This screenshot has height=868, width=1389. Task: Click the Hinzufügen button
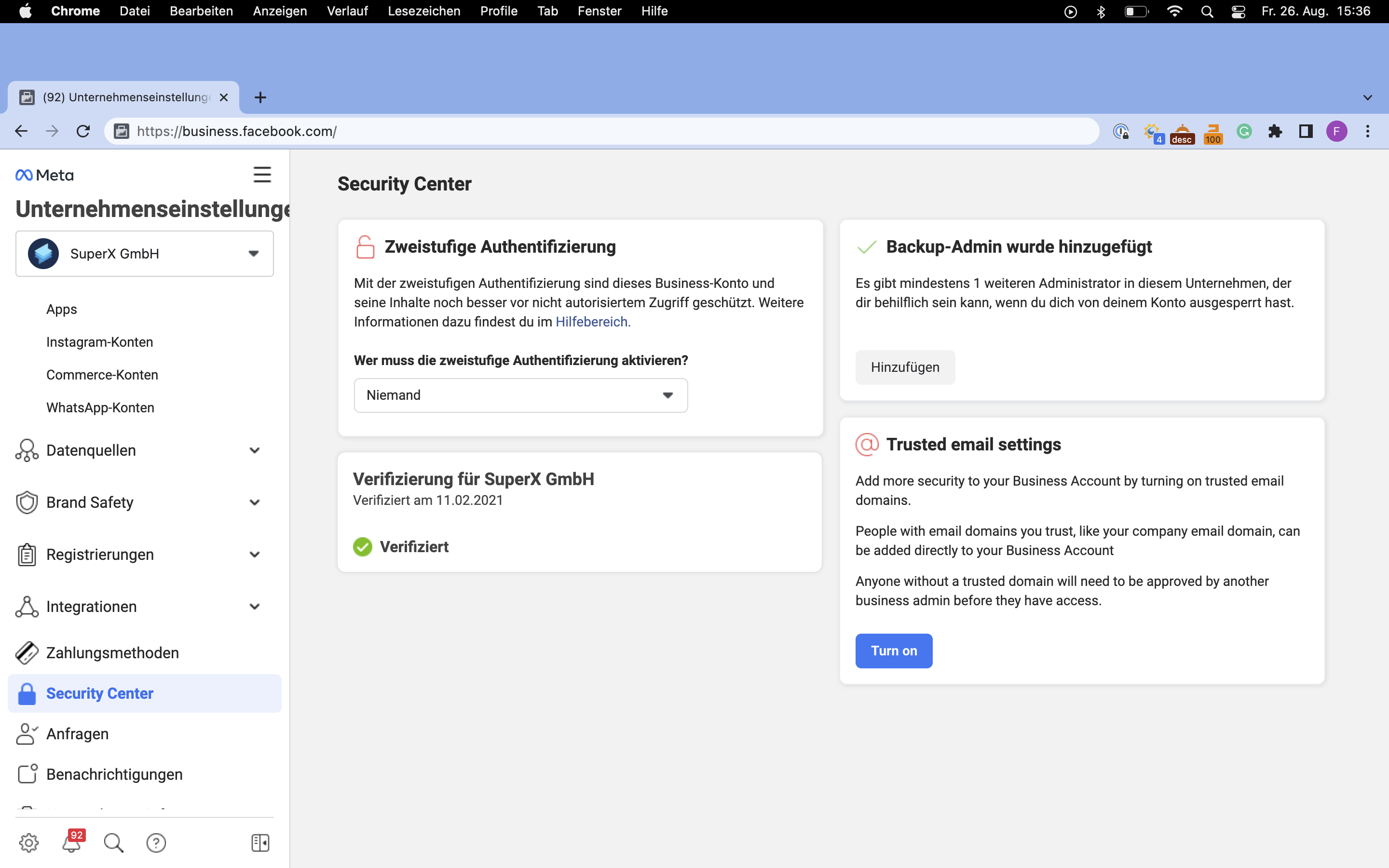905,367
